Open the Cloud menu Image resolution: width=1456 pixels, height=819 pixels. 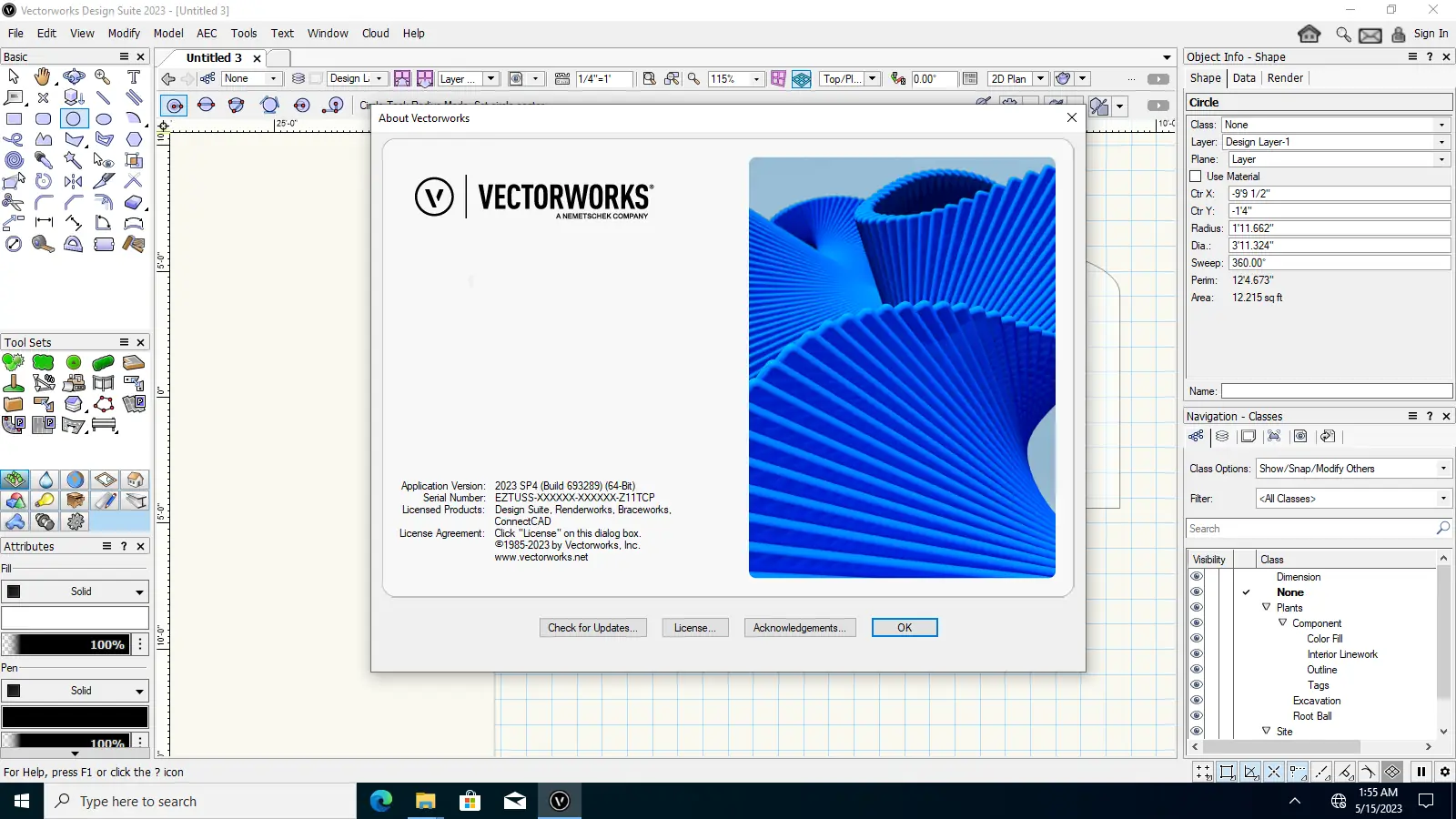pyautogui.click(x=375, y=34)
